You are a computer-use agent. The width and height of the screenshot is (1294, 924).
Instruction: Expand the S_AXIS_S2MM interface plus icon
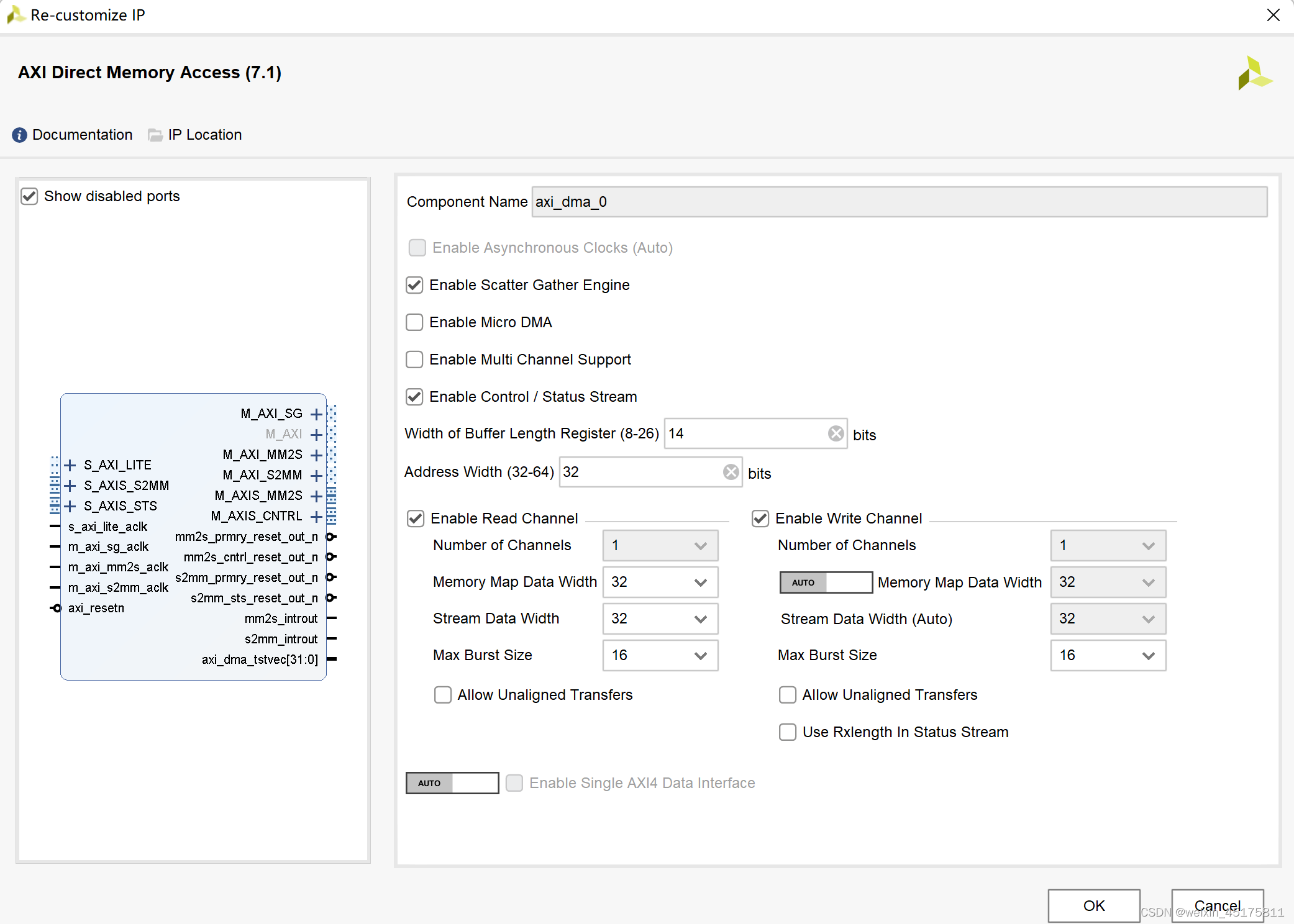pos(70,486)
